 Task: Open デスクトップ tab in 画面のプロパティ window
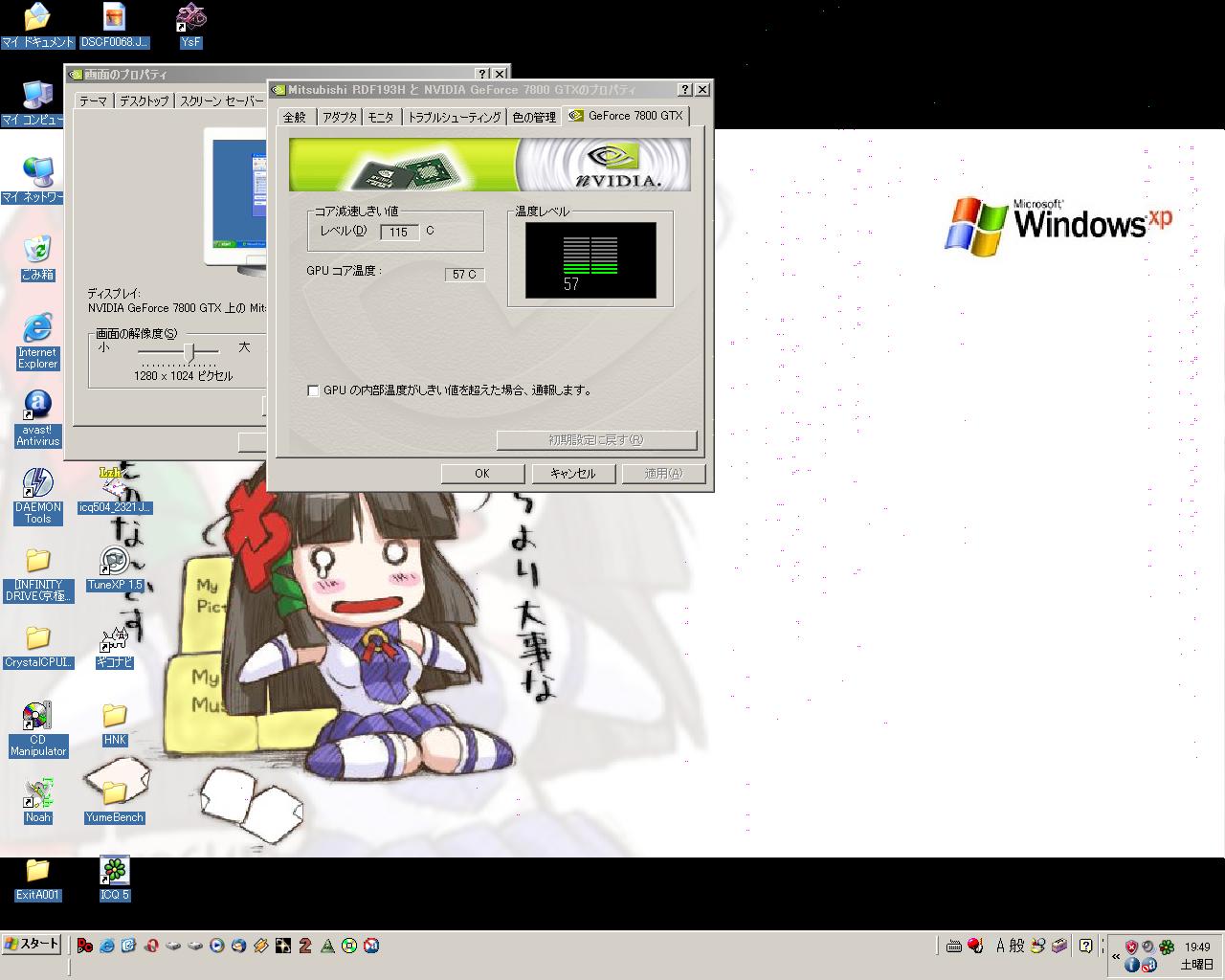pos(144,100)
